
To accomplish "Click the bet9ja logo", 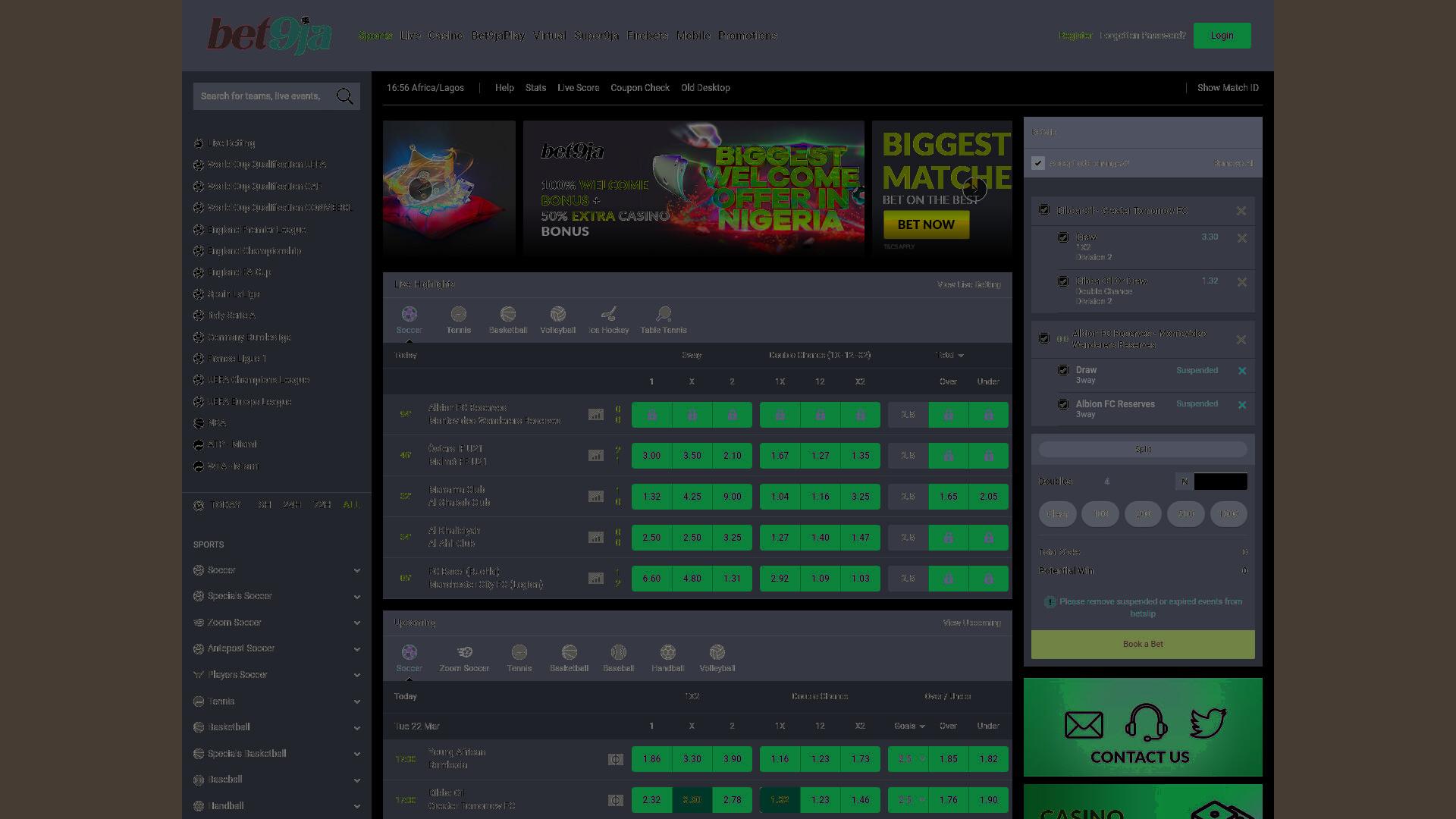I will (269, 36).
